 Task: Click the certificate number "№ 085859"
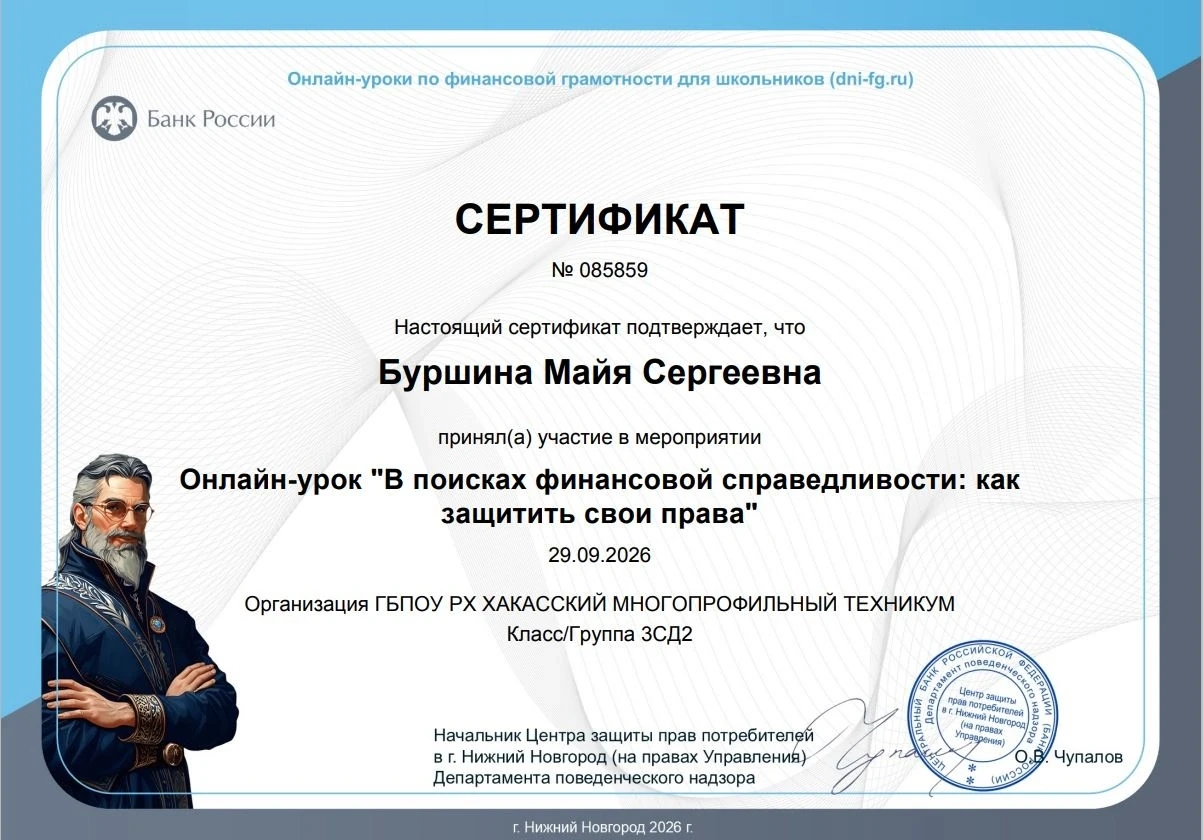point(600,270)
